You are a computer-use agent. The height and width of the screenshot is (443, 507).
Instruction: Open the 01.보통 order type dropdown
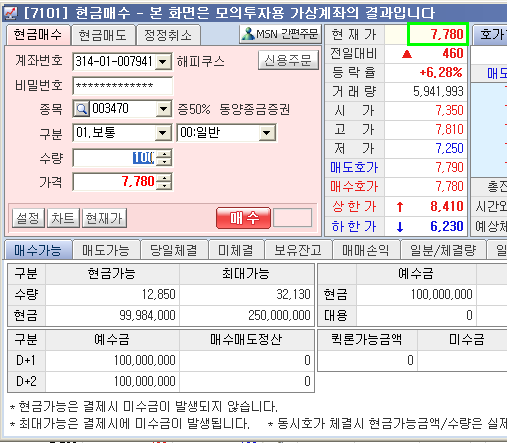163,133
